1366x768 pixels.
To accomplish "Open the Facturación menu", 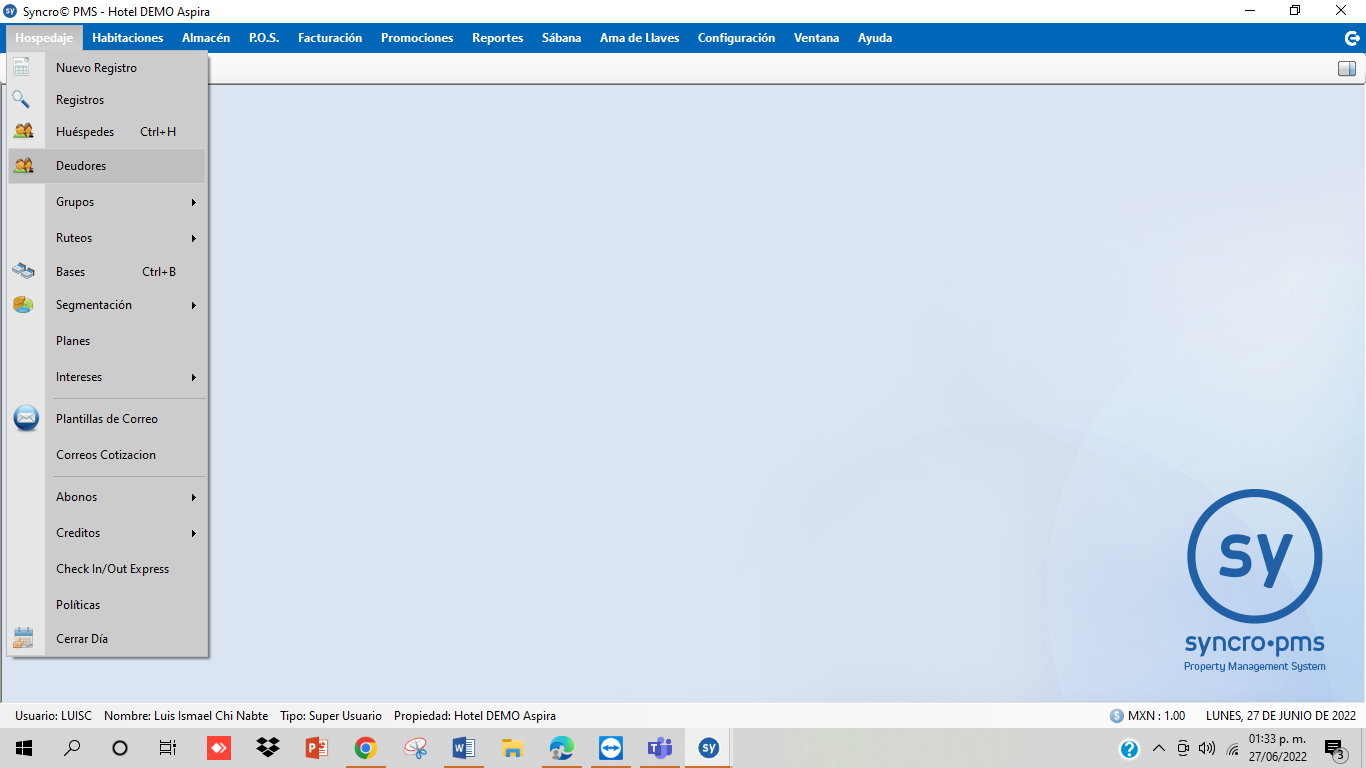I will [x=330, y=38].
